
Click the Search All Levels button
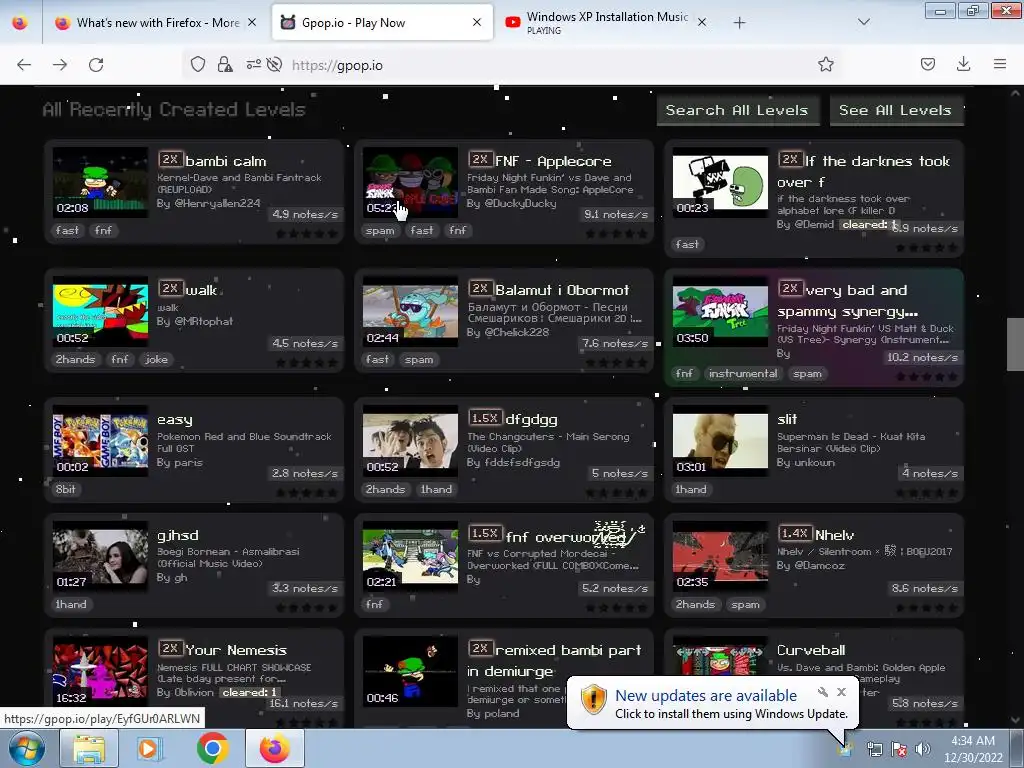pos(737,110)
